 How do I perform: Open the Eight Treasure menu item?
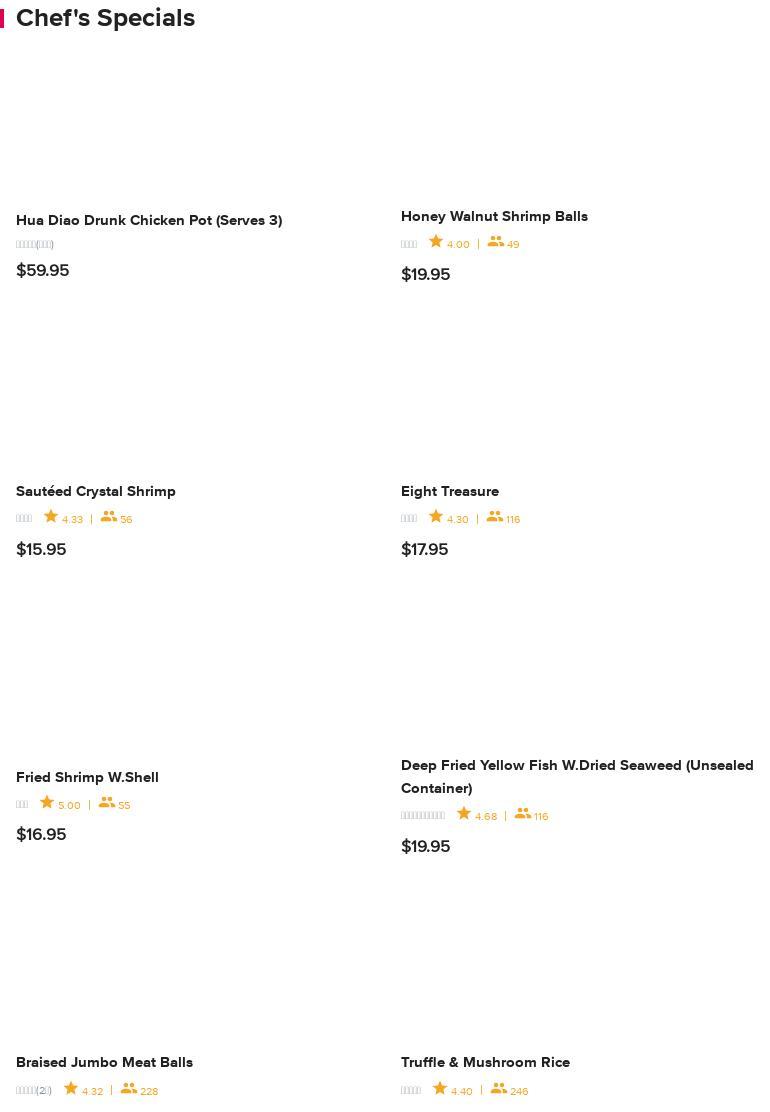tap(450, 491)
